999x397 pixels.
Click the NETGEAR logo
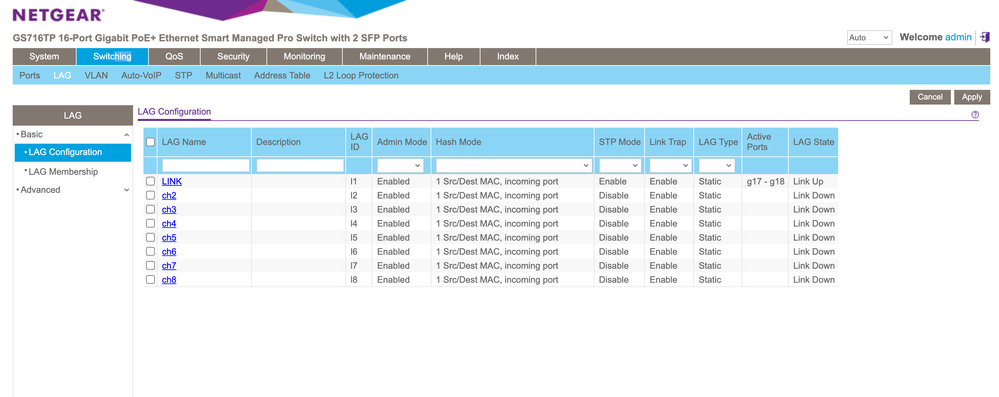click(x=59, y=15)
